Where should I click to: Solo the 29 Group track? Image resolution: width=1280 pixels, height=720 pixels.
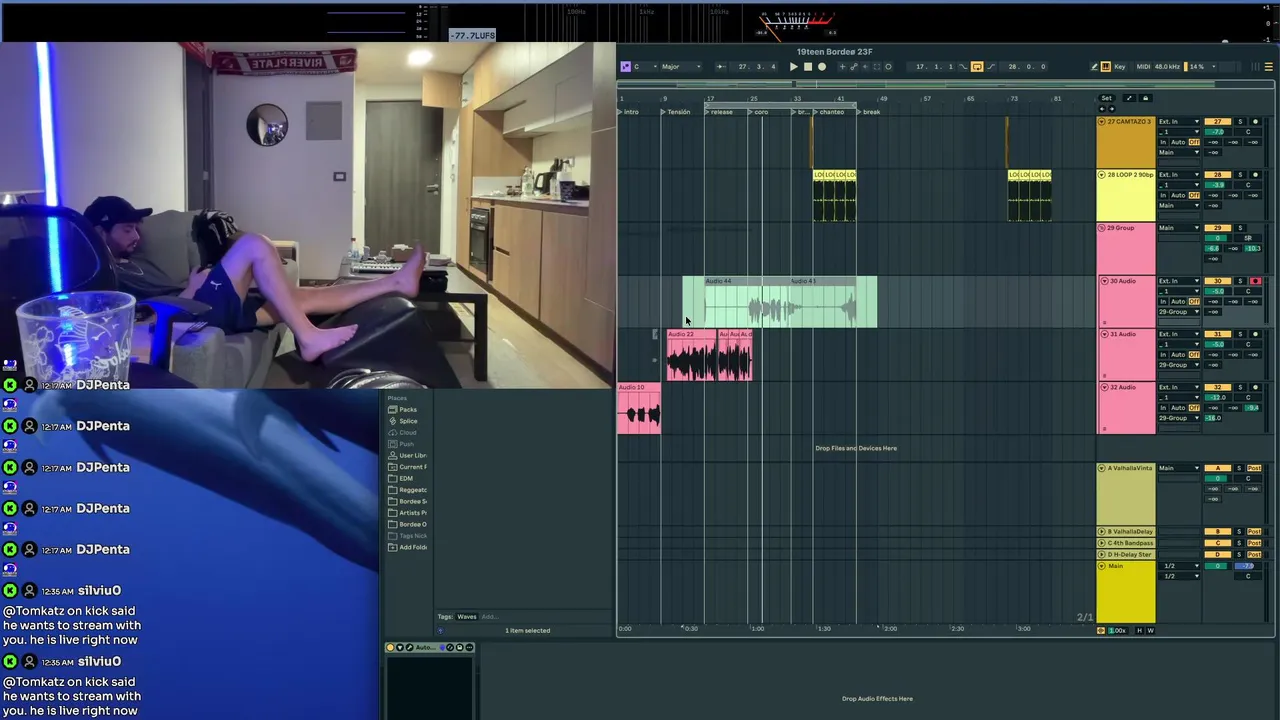(x=1240, y=228)
